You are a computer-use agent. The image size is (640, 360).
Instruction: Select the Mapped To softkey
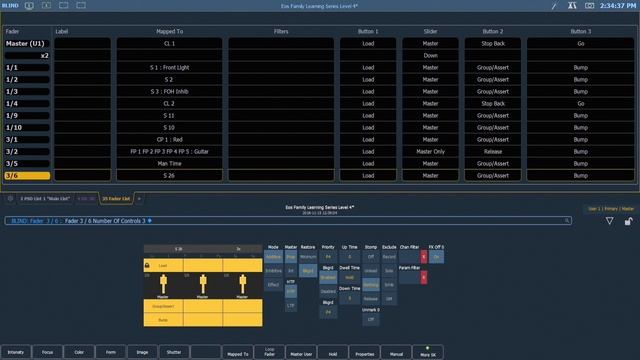pos(238,352)
